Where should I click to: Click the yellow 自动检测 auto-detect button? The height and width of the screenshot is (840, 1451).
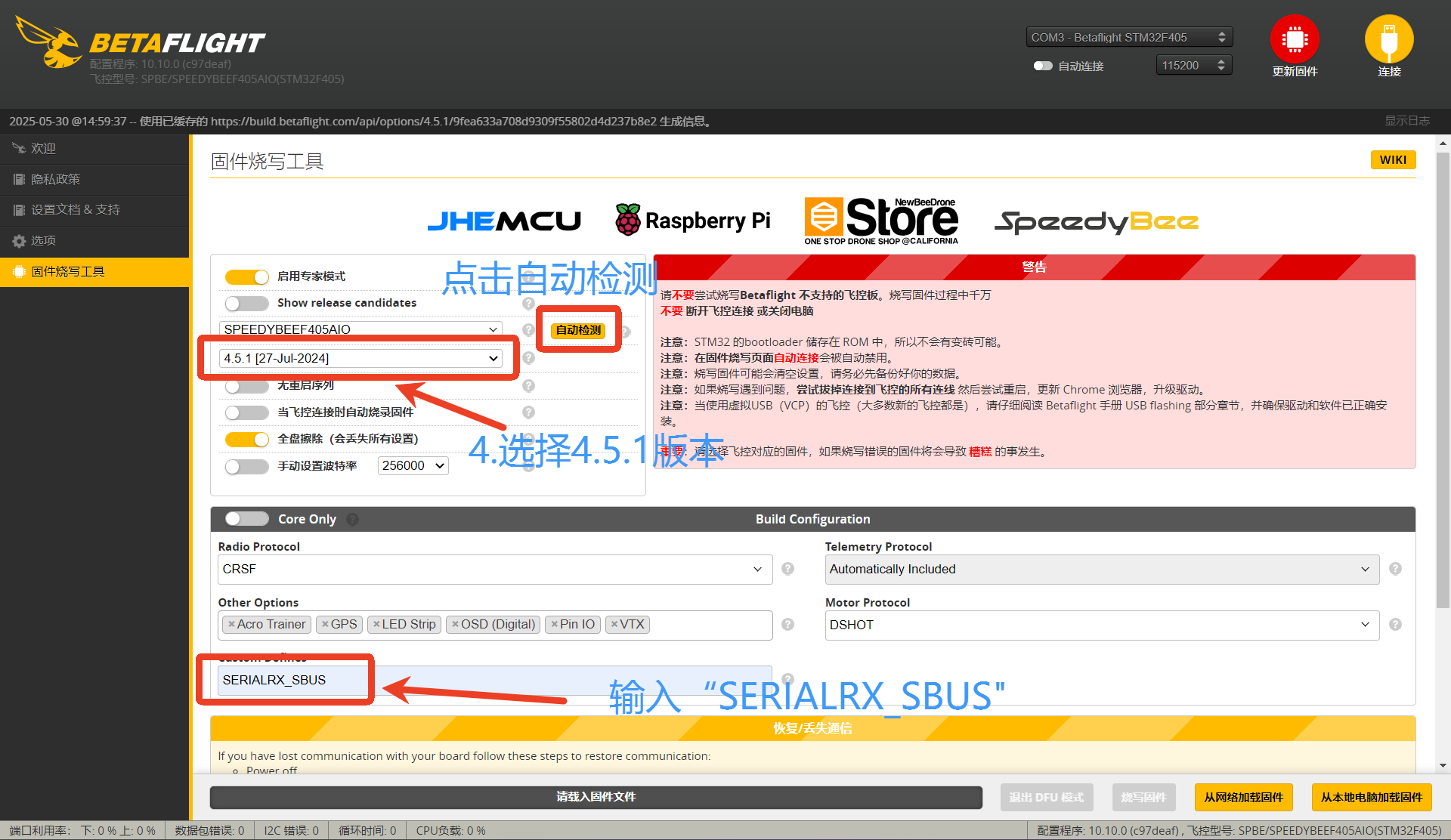(x=578, y=330)
